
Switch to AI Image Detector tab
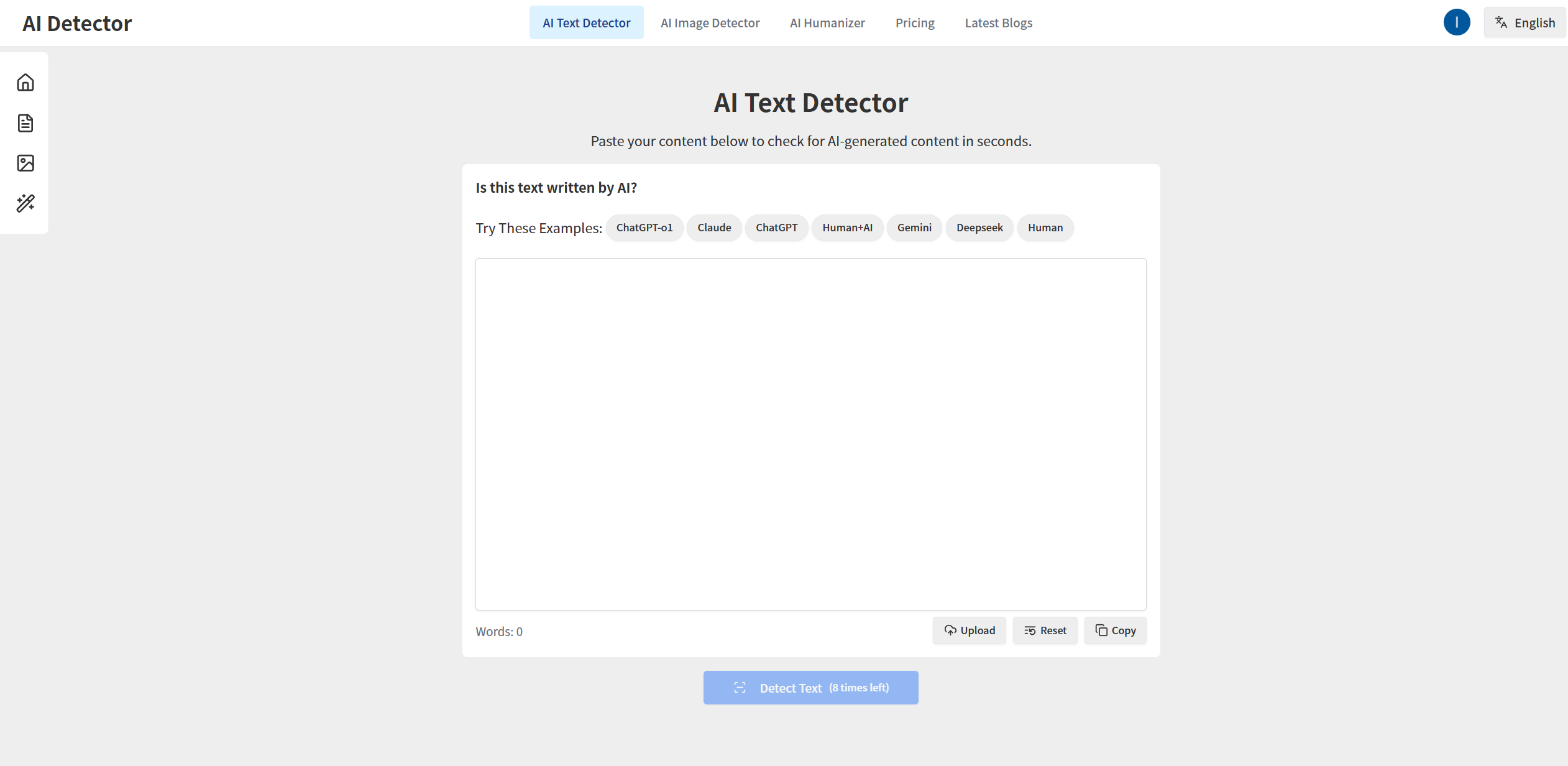[x=710, y=23]
